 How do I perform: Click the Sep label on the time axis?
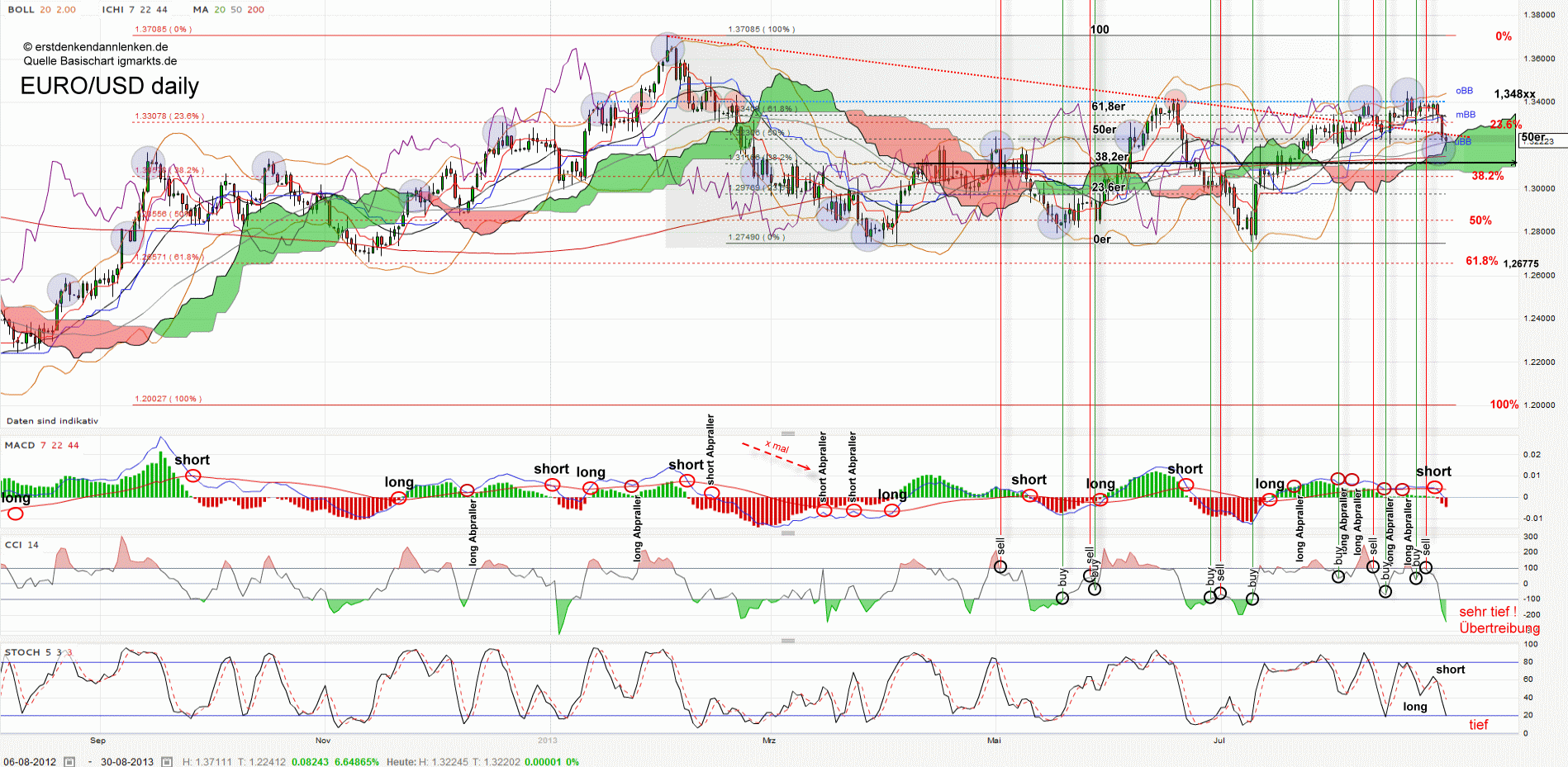[x=97, y=741]
